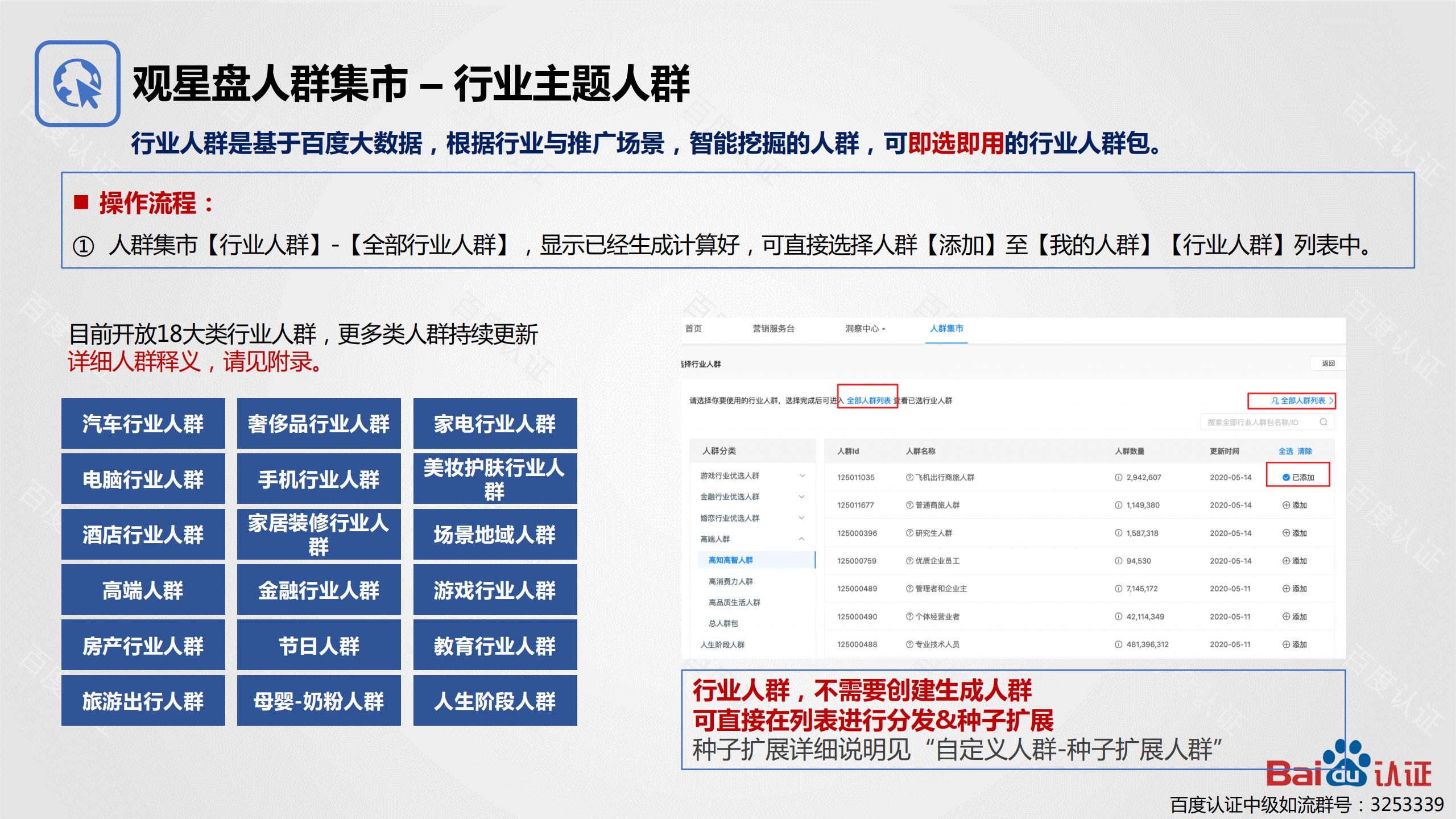Viewport: 1456px width, 819px height.
Task: Open help icon for 飞机出行商旅人群
Action: click(x=909, y=477)
